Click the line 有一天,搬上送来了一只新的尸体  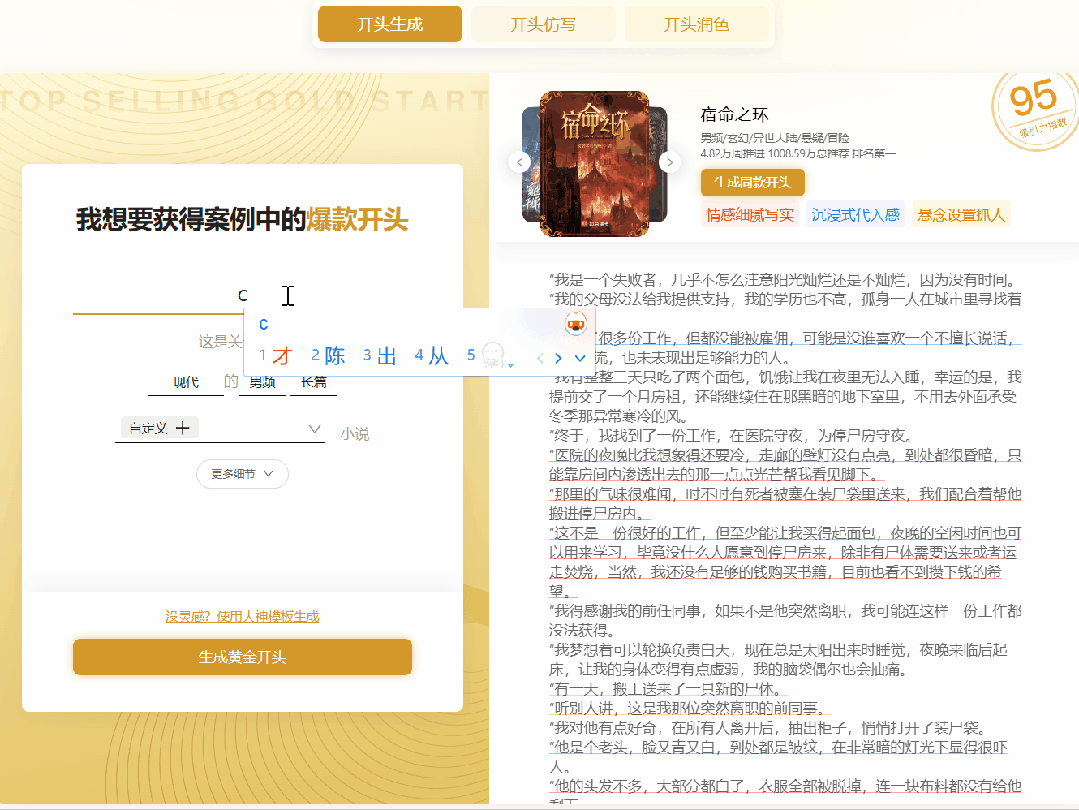coord(667,689)
